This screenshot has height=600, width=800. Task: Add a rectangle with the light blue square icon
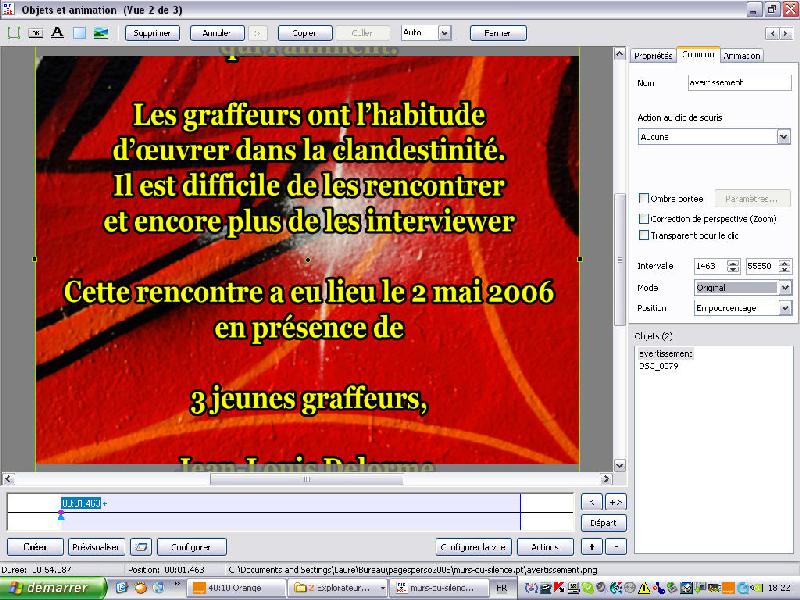[x=79, y=33]
